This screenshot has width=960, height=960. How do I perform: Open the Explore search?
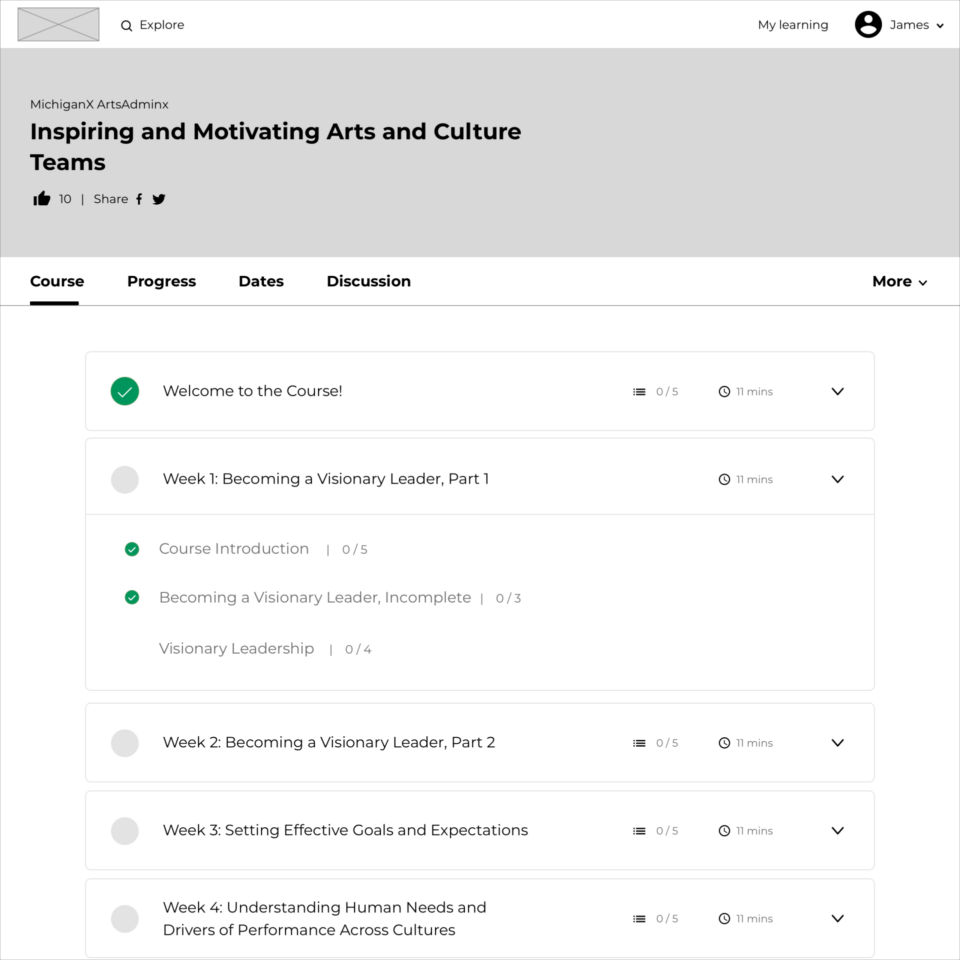tap(152, 25)
